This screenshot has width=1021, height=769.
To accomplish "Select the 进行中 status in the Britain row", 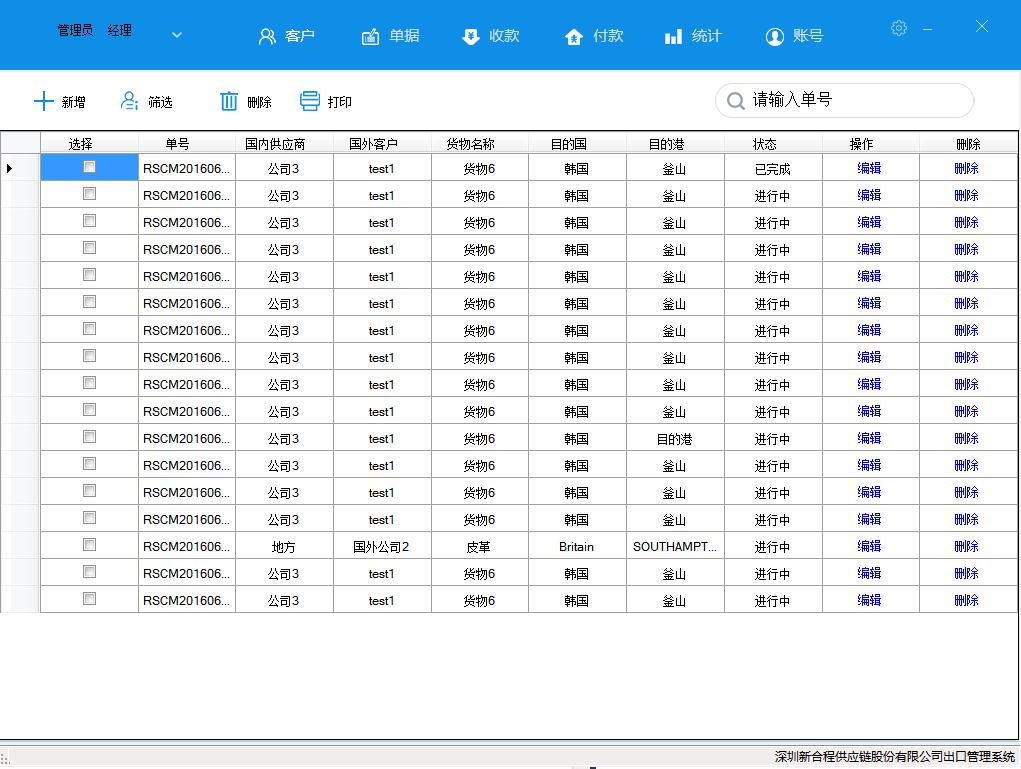I will pyautogui.click(x=774, y=546).
